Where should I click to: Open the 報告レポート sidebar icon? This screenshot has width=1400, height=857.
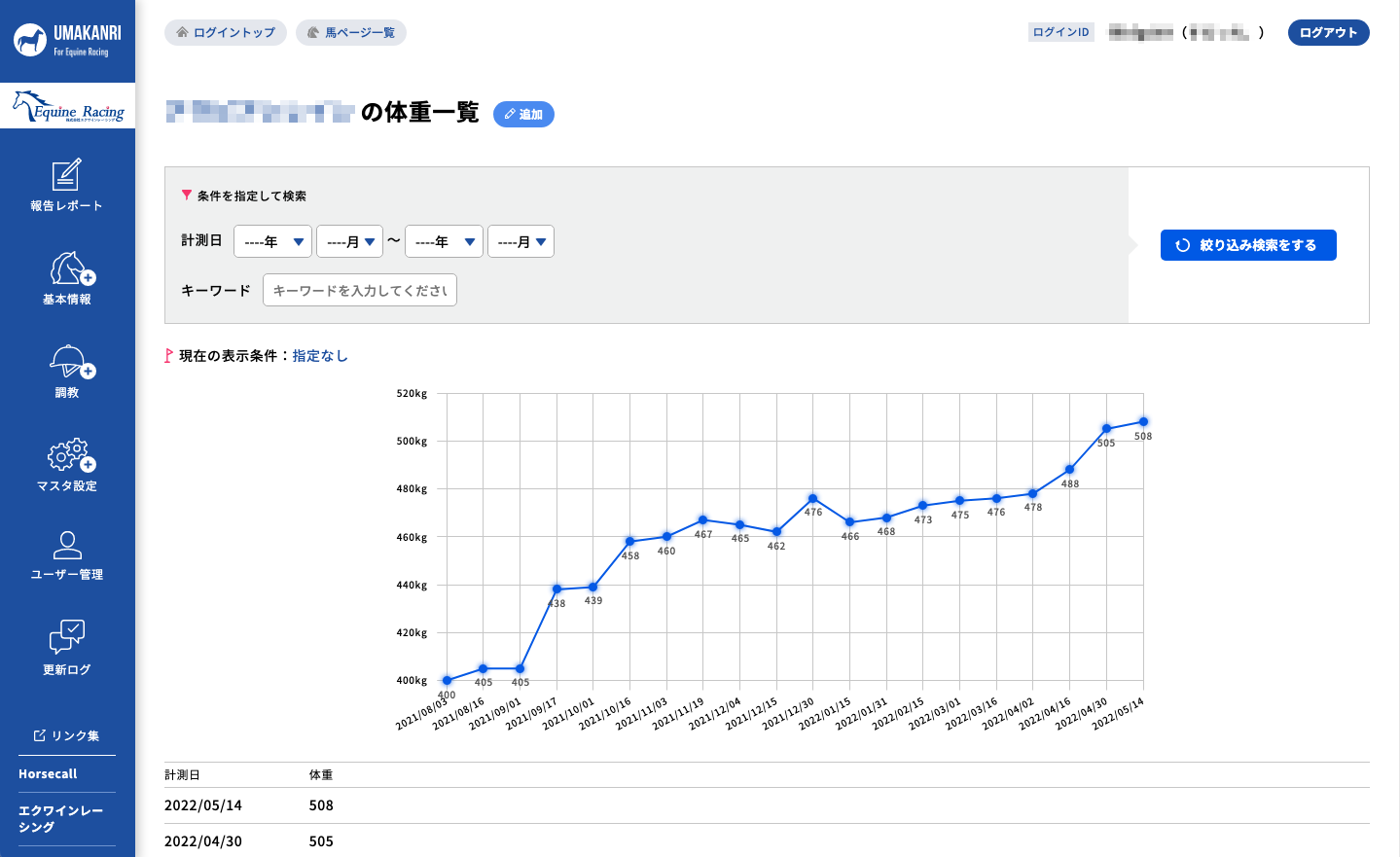tap(66, 176)
